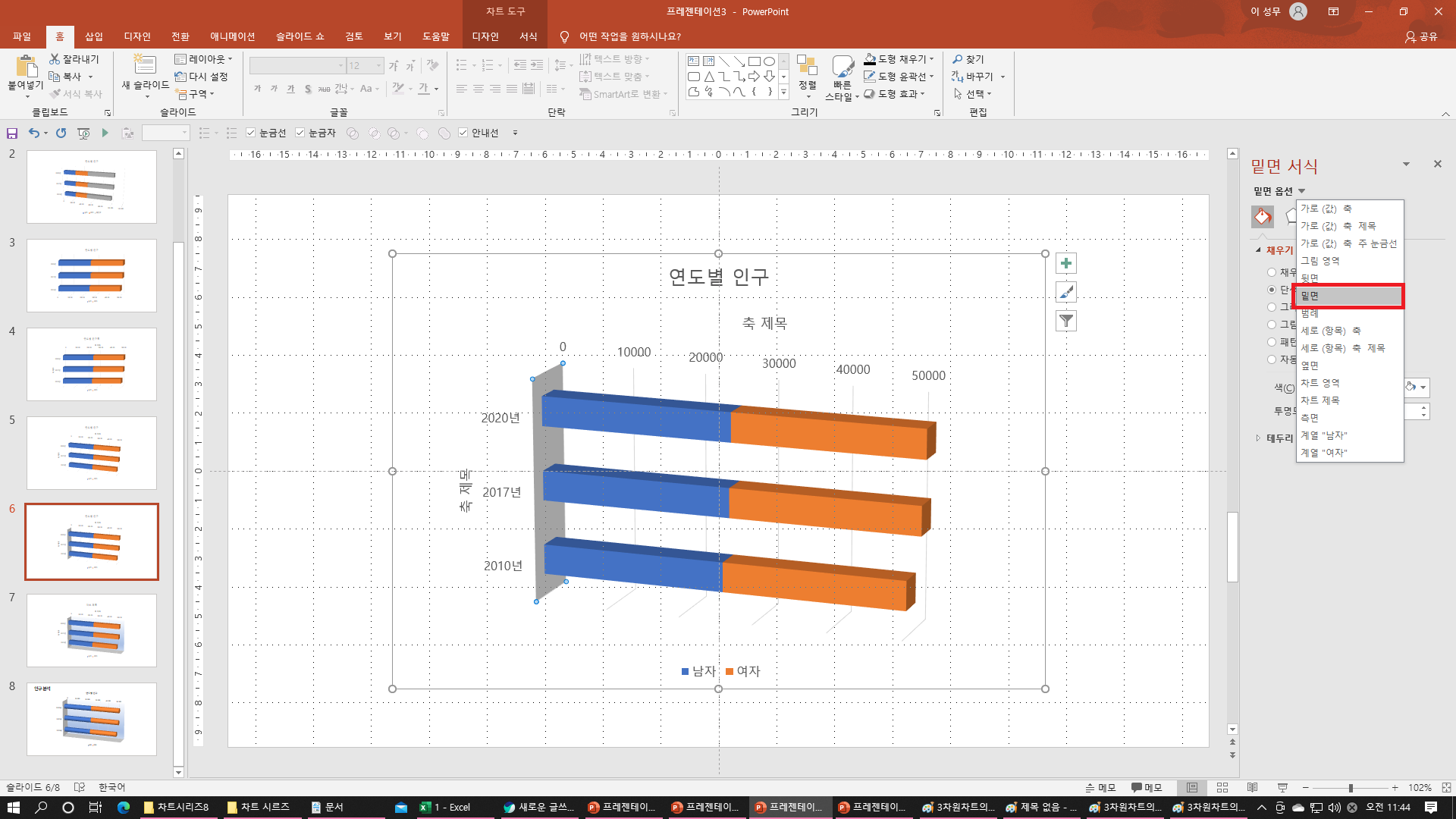Click the Save icon in the quick access toolbar
The image size is (1456, 819).
point(12,133)
